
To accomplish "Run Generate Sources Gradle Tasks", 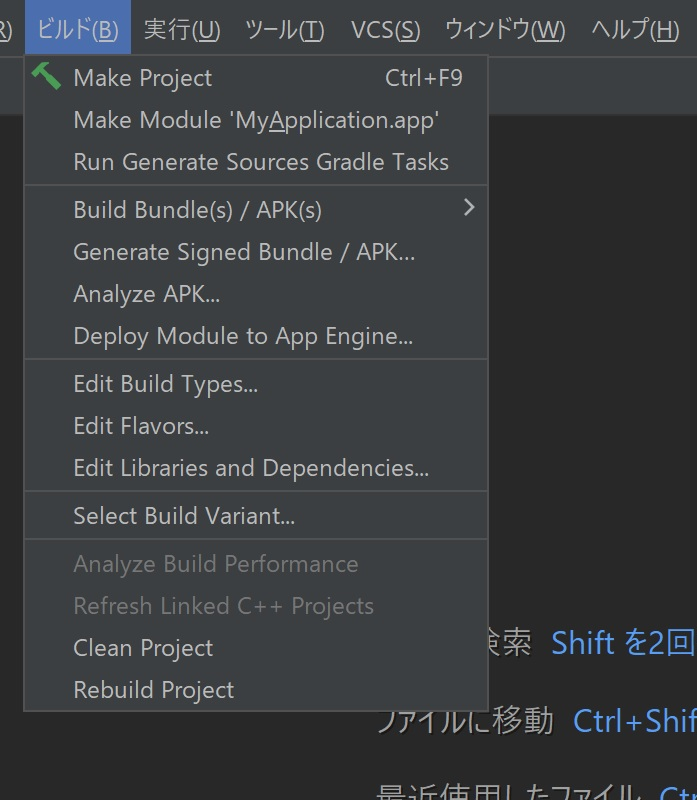I will [261, 162].
